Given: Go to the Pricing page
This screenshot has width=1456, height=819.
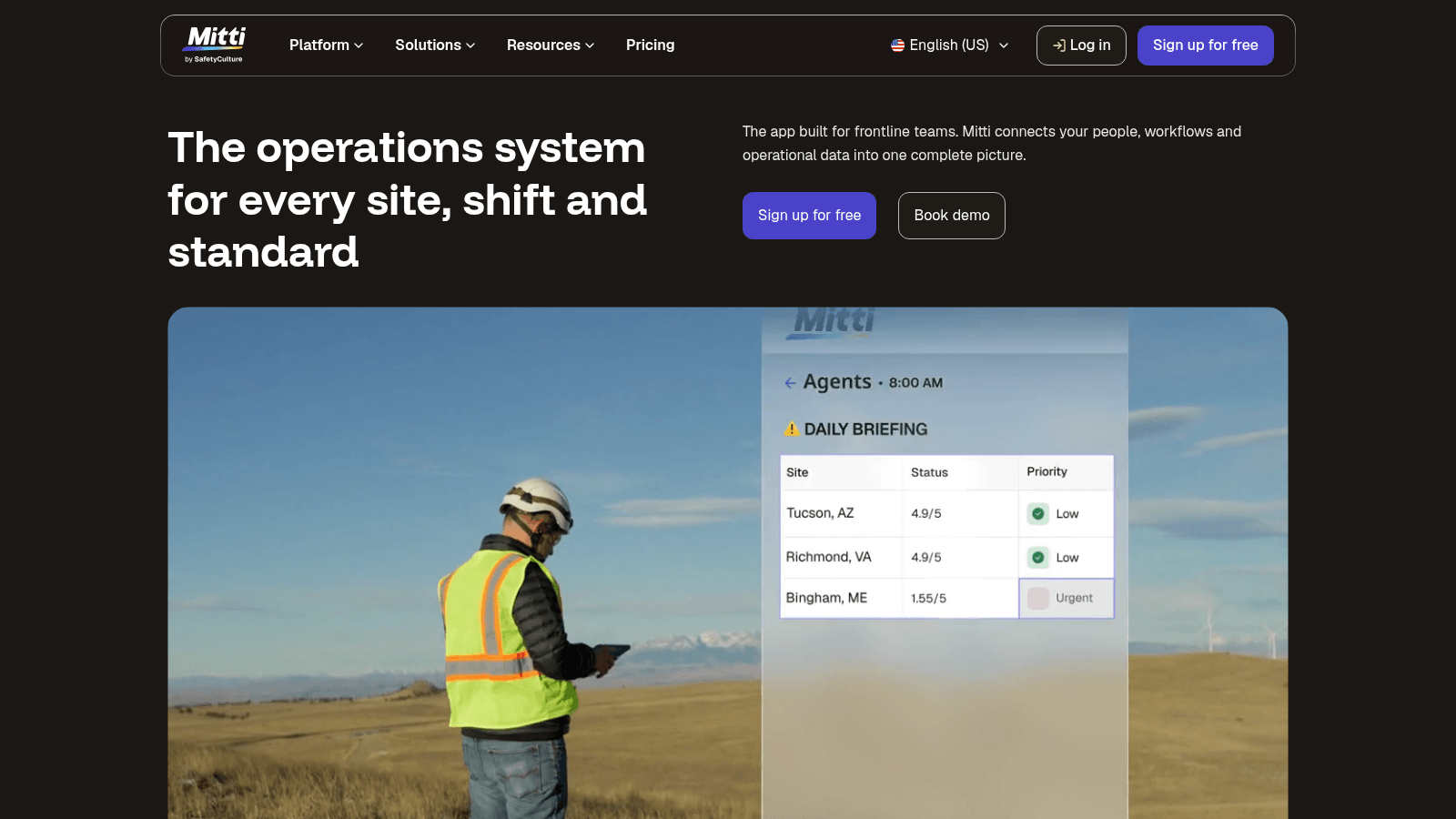Looking at the screenshot, I should pyautogui.click(x=650, y=45).
